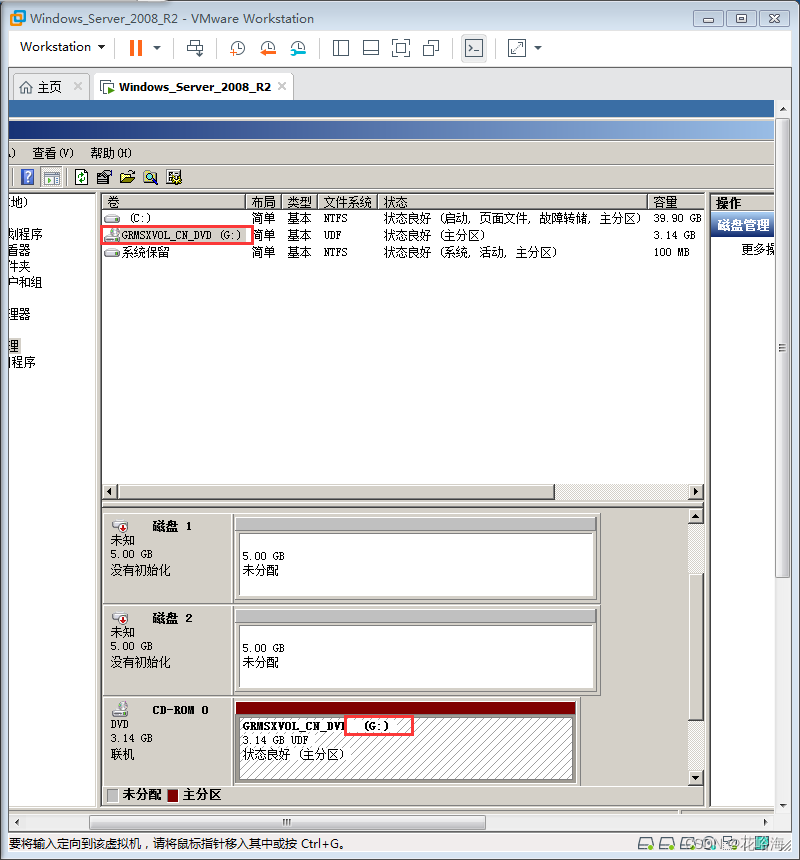Open the 帮助(H) menu

point(111,153)
